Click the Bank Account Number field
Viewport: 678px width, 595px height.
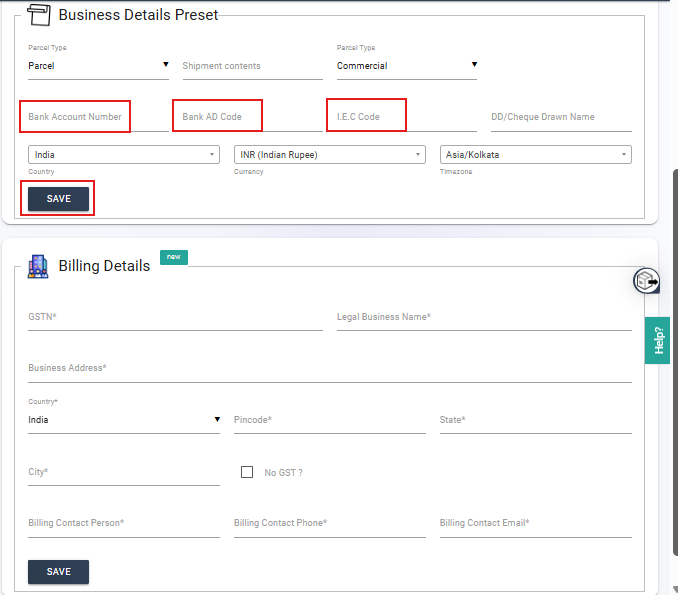(98, 117)
